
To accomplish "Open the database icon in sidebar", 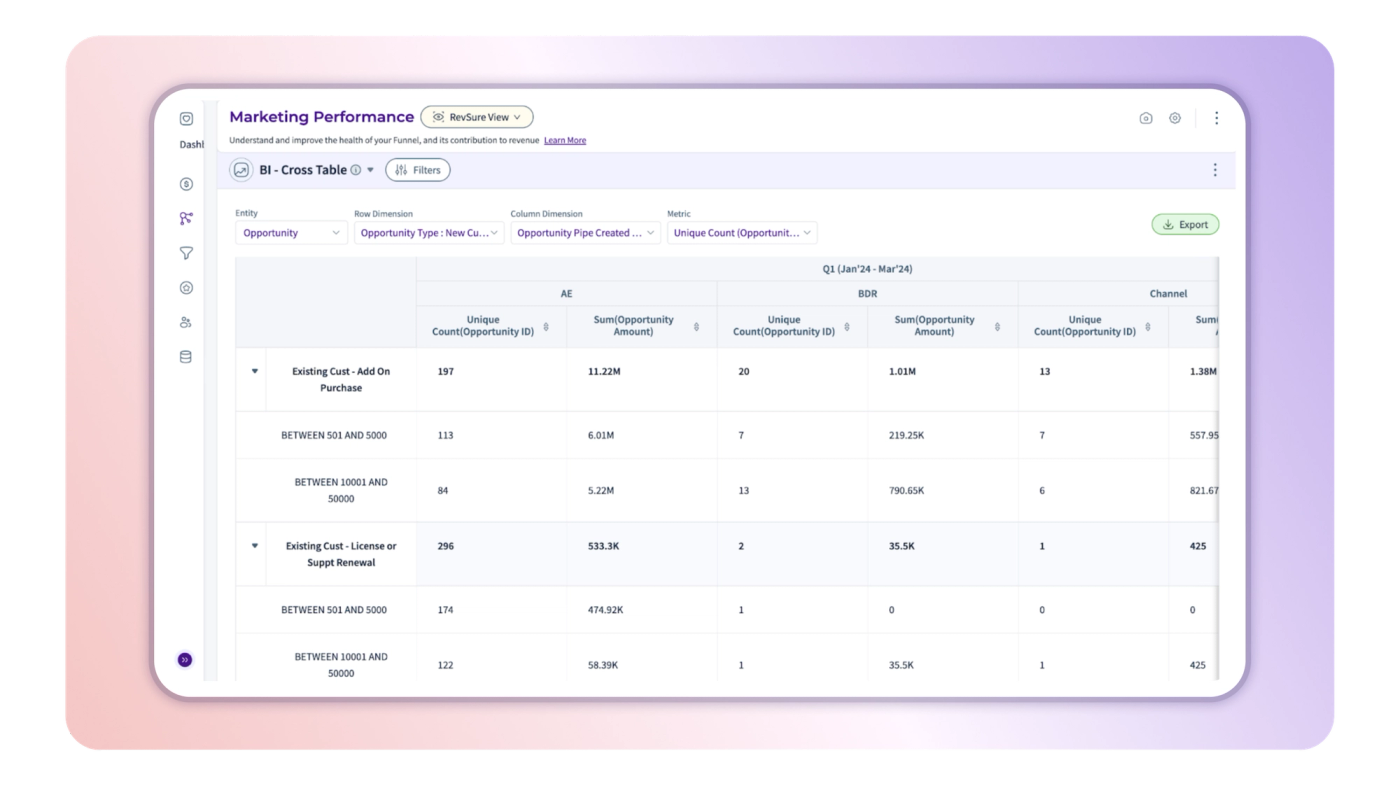I will [x=186, y=357].
